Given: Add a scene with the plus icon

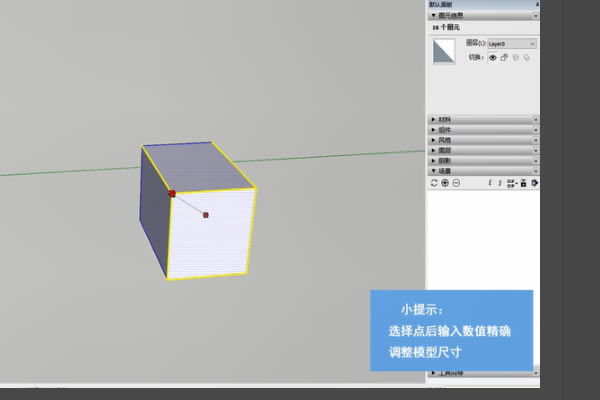Looking at the screenshot, I should [445, 183].
